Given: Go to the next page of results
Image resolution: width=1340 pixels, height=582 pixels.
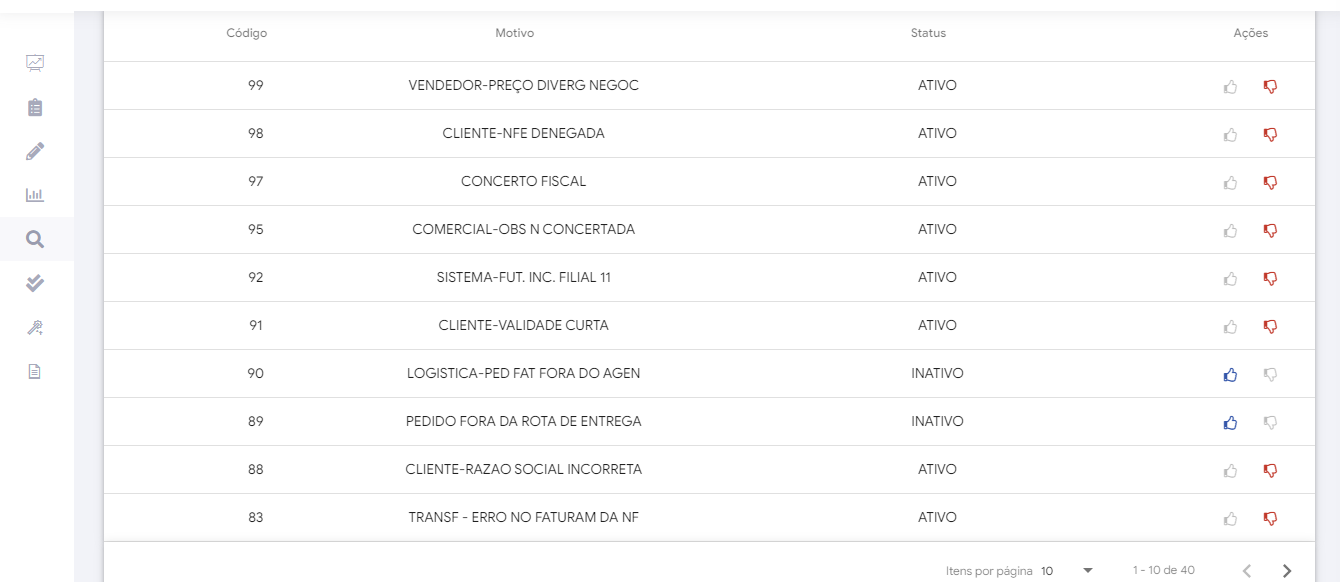Looking at the screenshot, I should tap(1287, 571).
